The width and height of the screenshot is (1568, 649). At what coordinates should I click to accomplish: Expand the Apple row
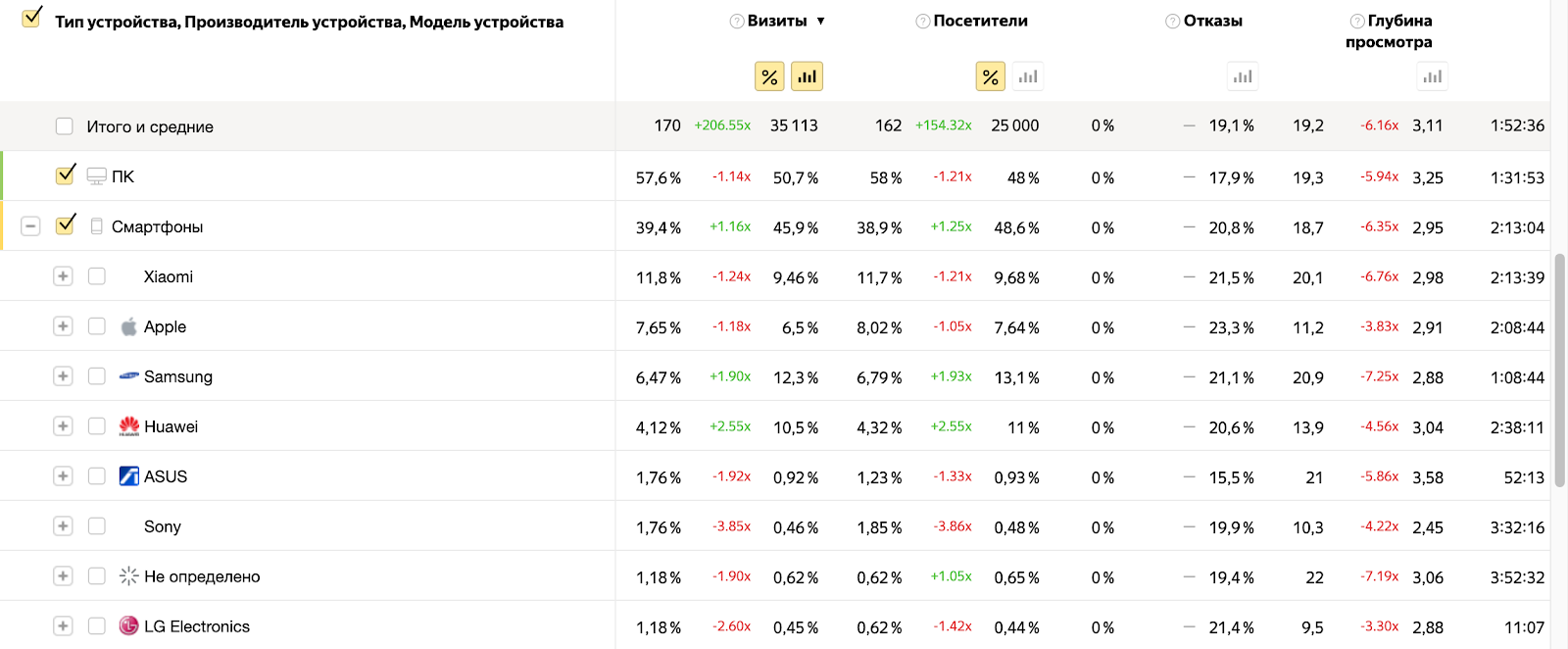click(x=63, y=326)
